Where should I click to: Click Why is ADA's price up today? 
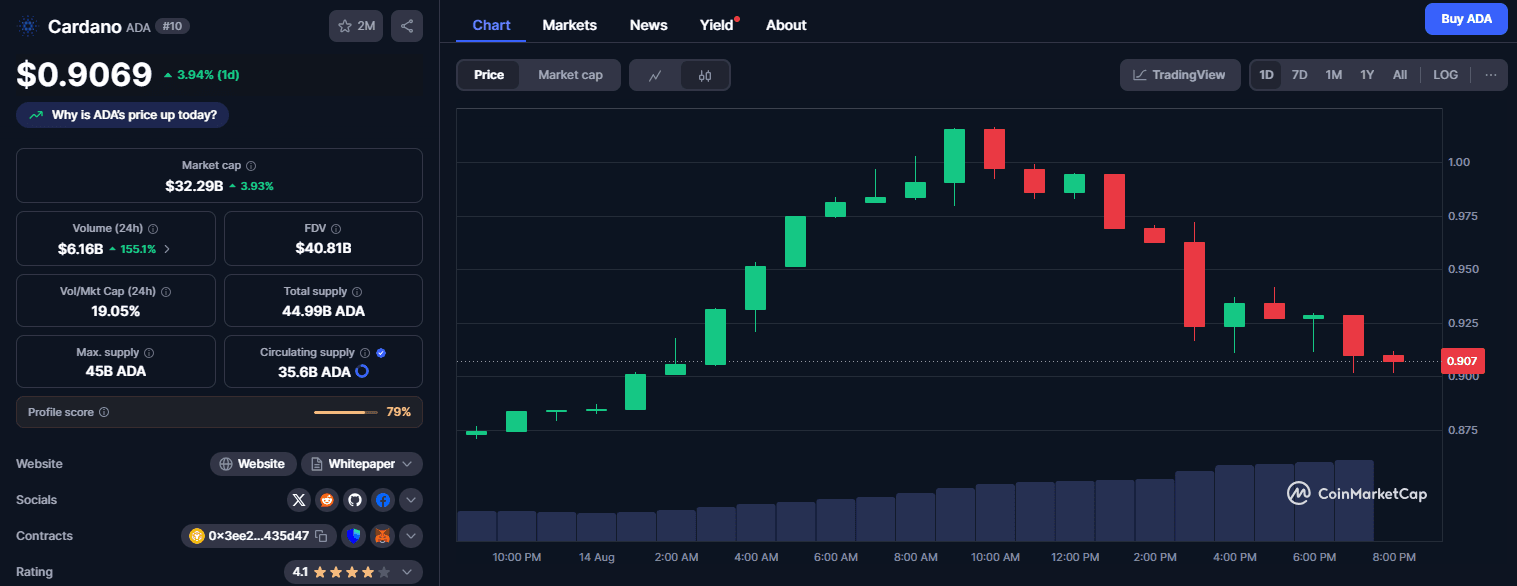coord(123,115)
